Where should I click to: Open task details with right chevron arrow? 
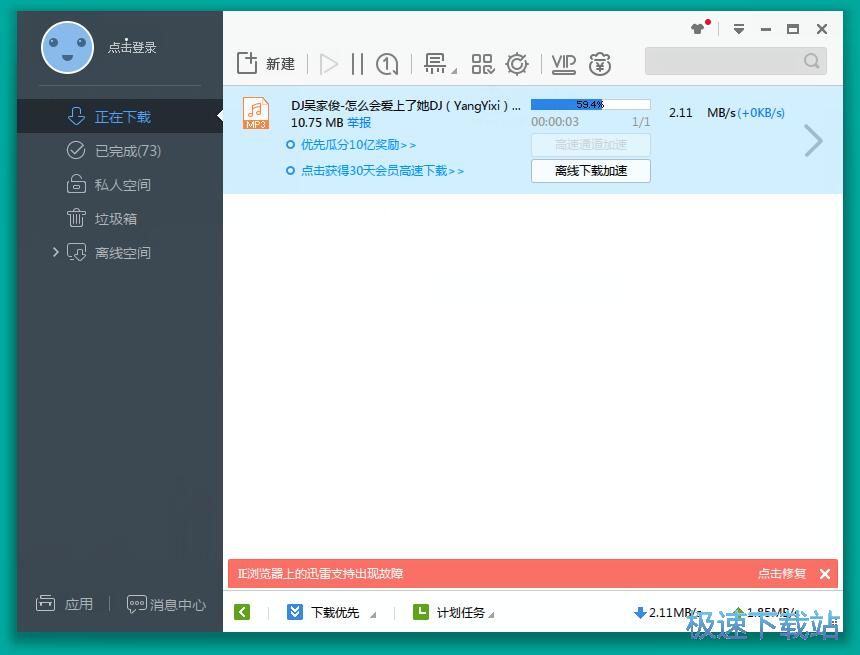click(813, 140)
